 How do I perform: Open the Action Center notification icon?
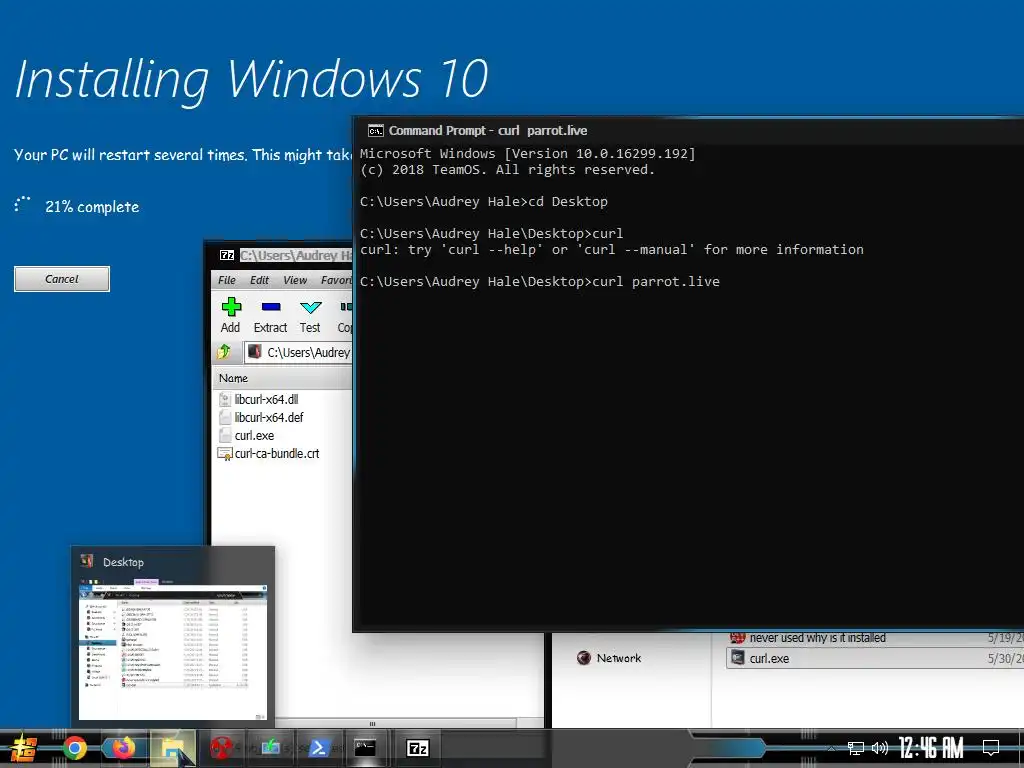(991, 748)
